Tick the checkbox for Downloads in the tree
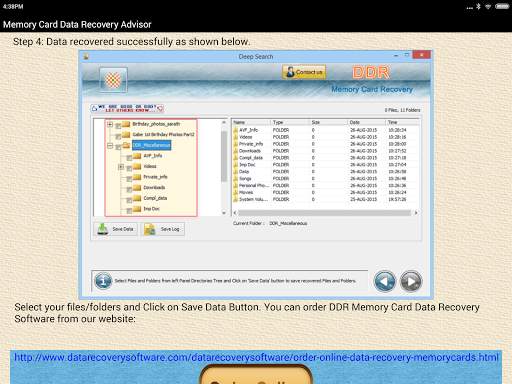The width and height of the screenshot is (512, 384). (x=129, y=190)
